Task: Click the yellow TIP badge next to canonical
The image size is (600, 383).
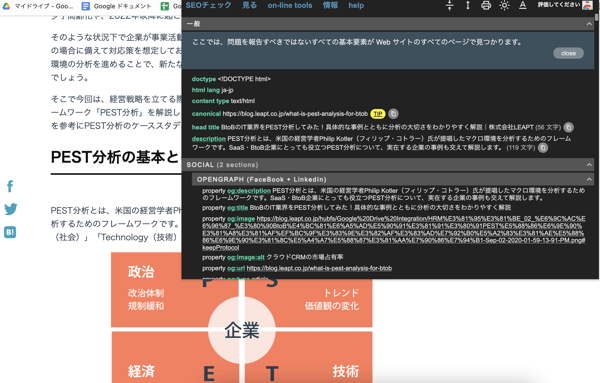Action: [378, 114]
